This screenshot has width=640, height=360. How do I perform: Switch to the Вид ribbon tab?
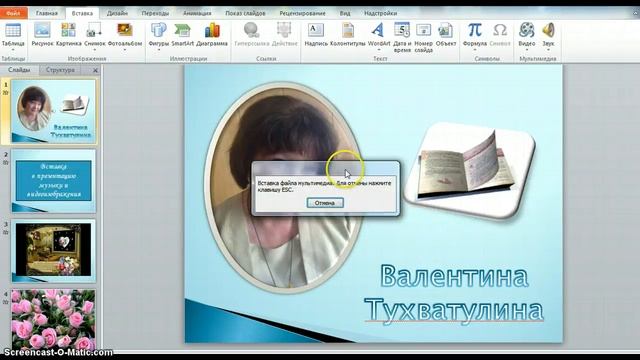(345, 13)
